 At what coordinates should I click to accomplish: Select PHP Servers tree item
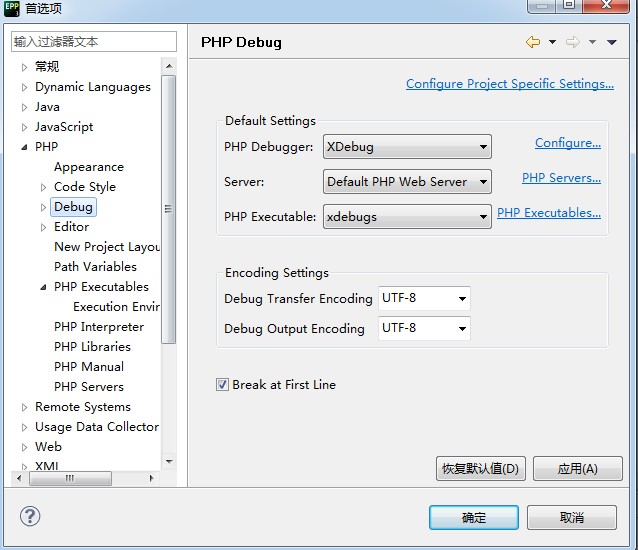pos(89,386)
